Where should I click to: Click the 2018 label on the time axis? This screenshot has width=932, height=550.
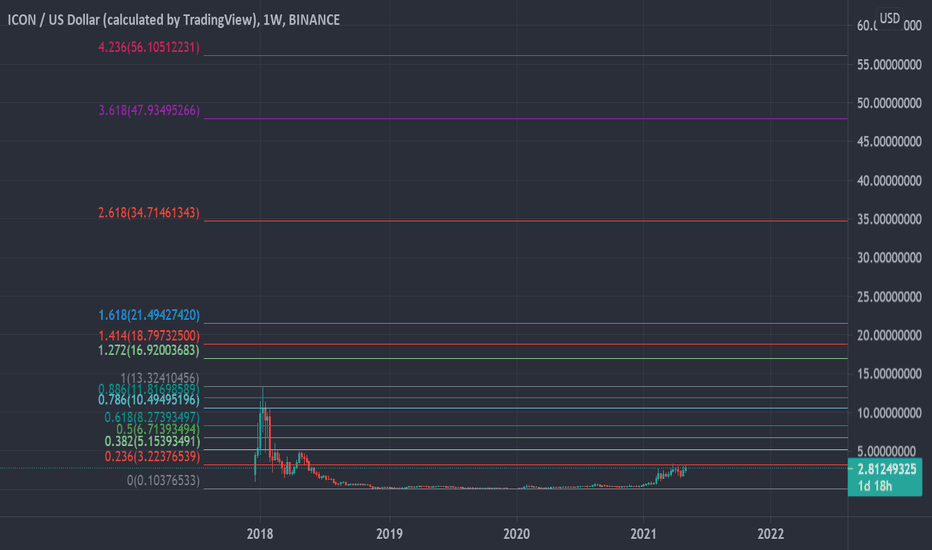click(260, 534)
